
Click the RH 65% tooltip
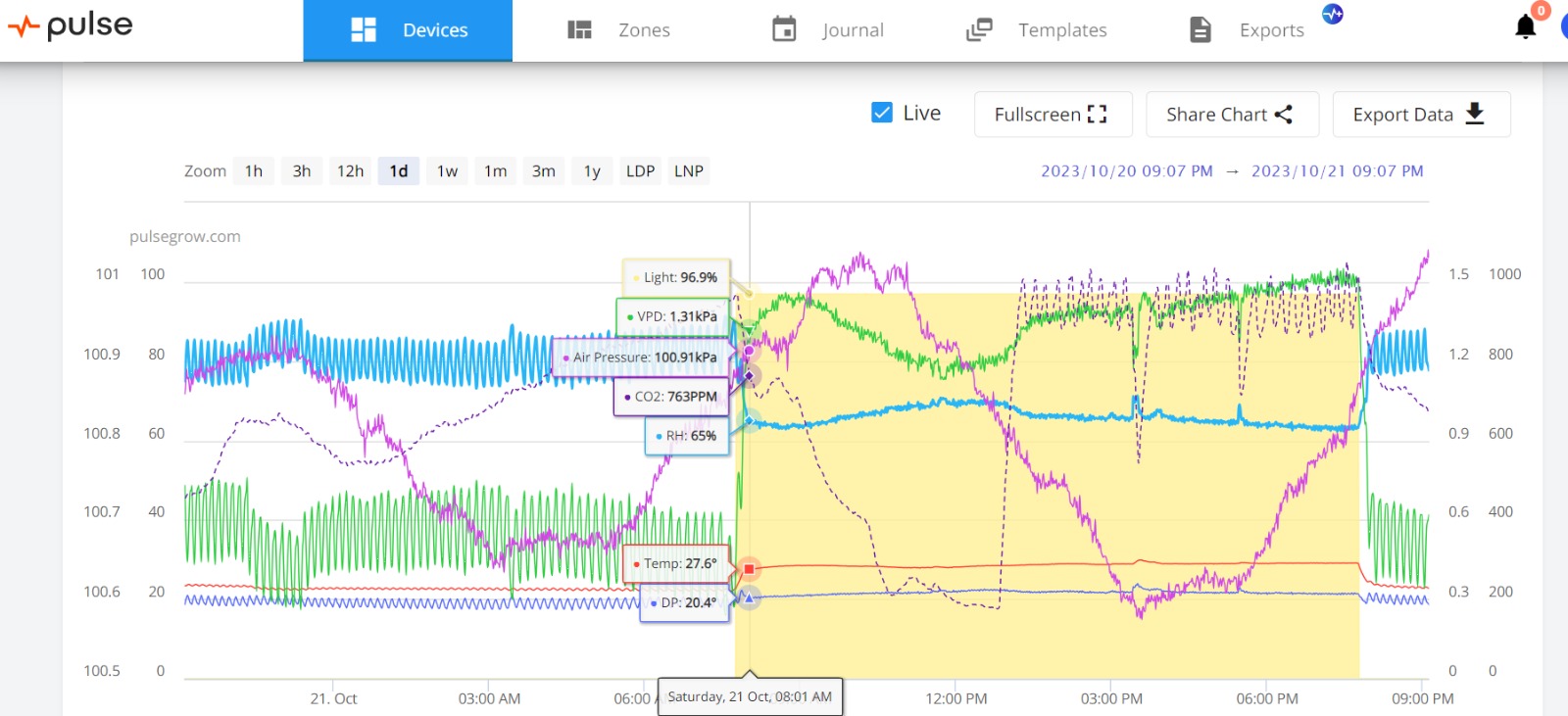tap(687, 436)
